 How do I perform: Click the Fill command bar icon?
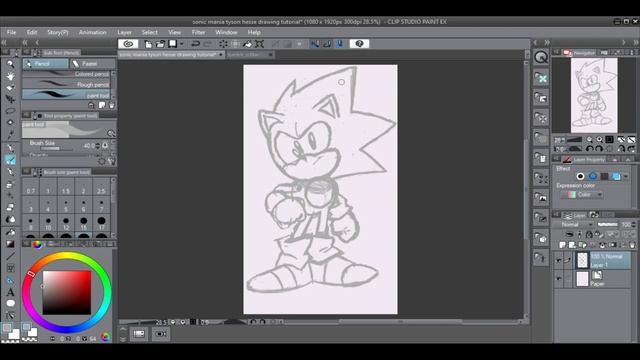pyautogui.click(x=247, y=44)
